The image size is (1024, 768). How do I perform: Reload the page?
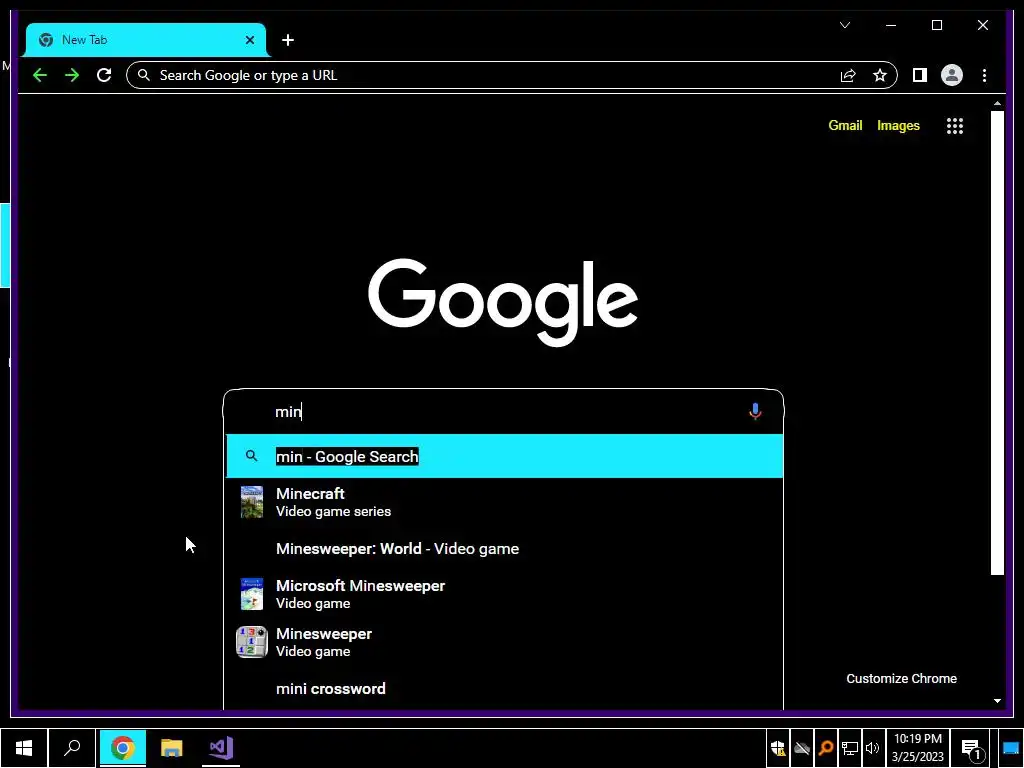tap(104, 75)
